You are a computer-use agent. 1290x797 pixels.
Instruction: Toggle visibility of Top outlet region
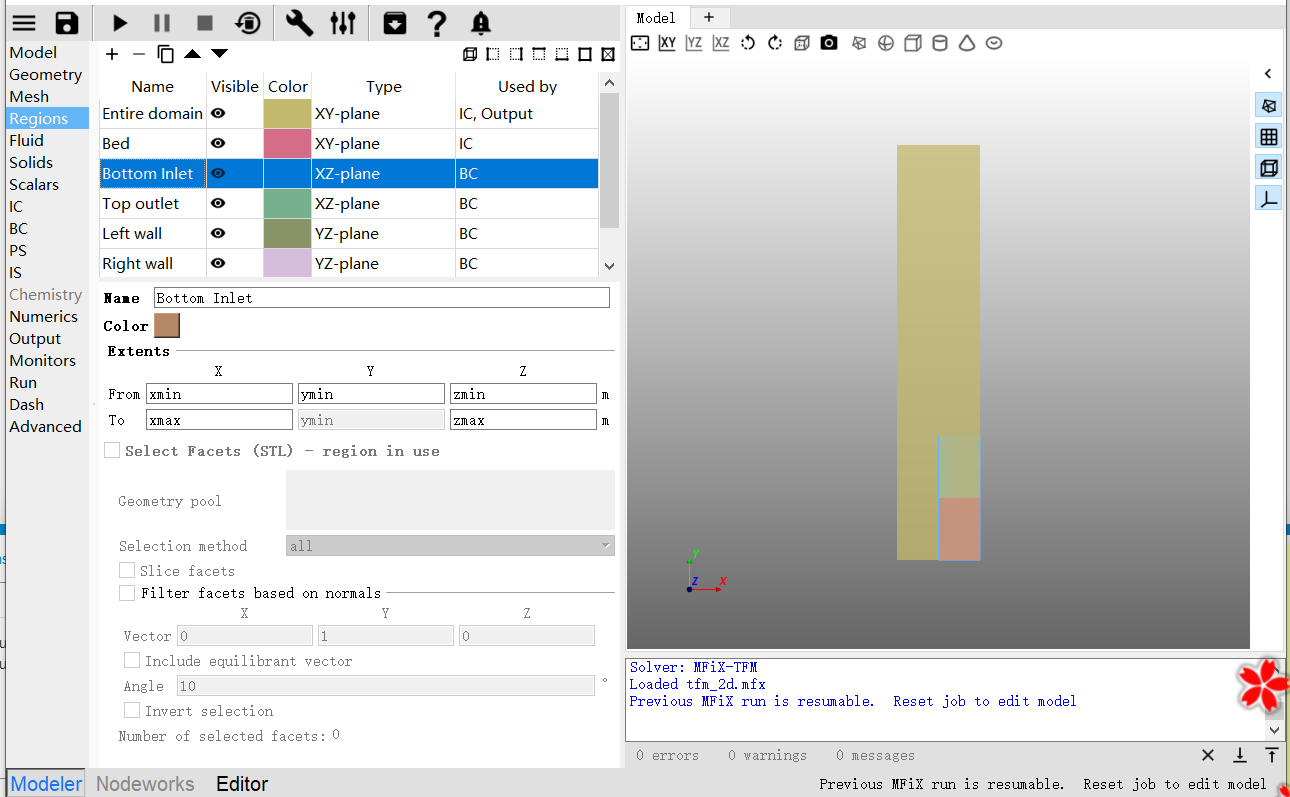tap(218, 204)
